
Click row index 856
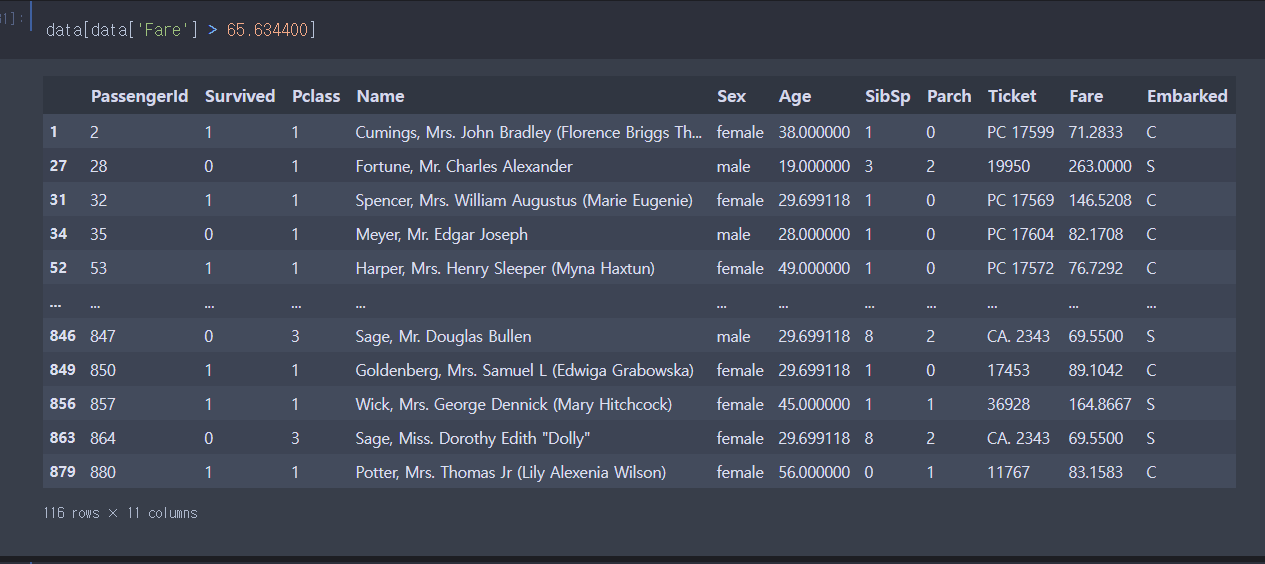coord(62,404)
